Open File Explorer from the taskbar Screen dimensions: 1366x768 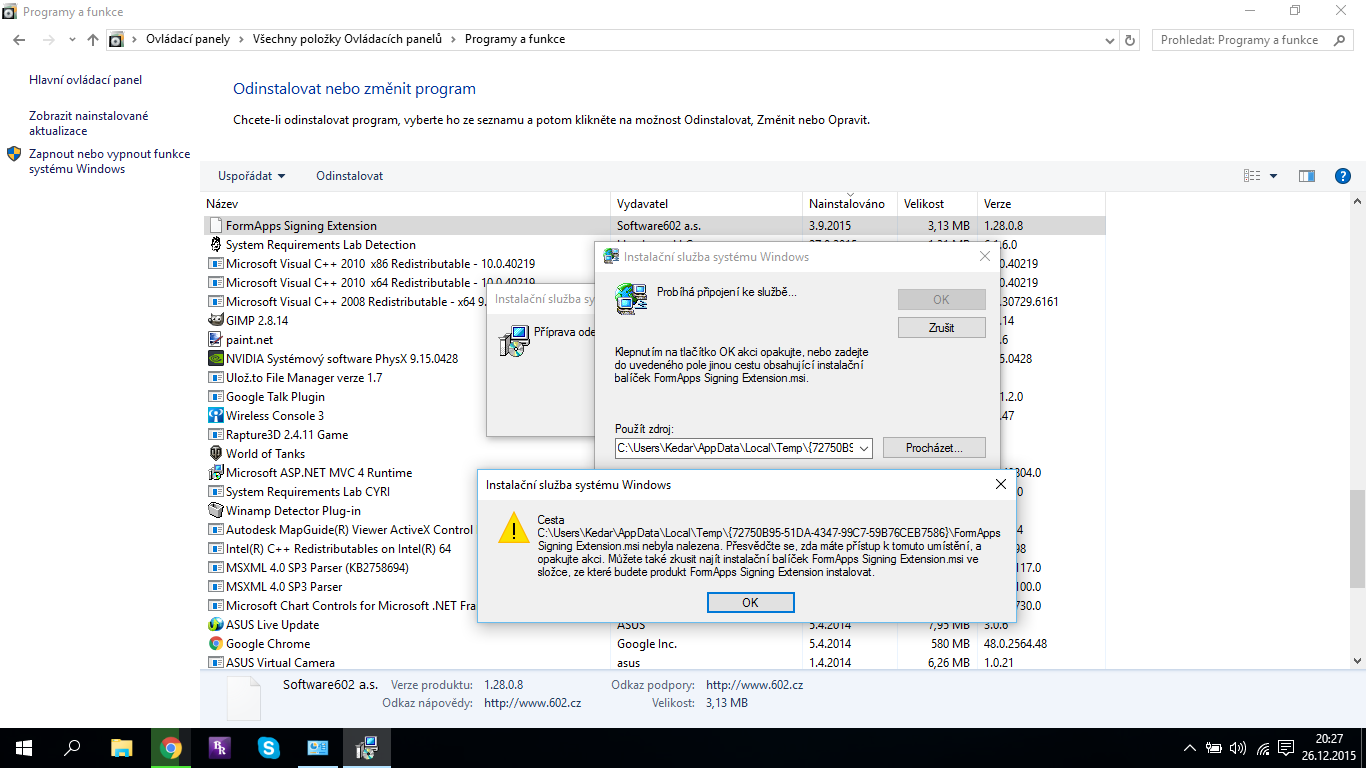coord(121,748)
